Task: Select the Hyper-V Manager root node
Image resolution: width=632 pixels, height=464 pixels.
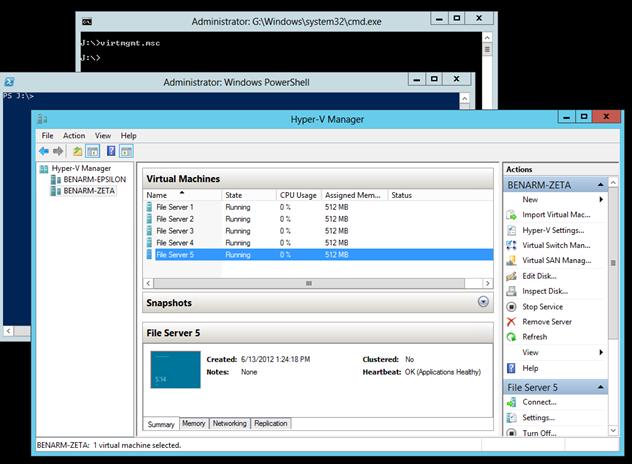Action: click(81, 169)
